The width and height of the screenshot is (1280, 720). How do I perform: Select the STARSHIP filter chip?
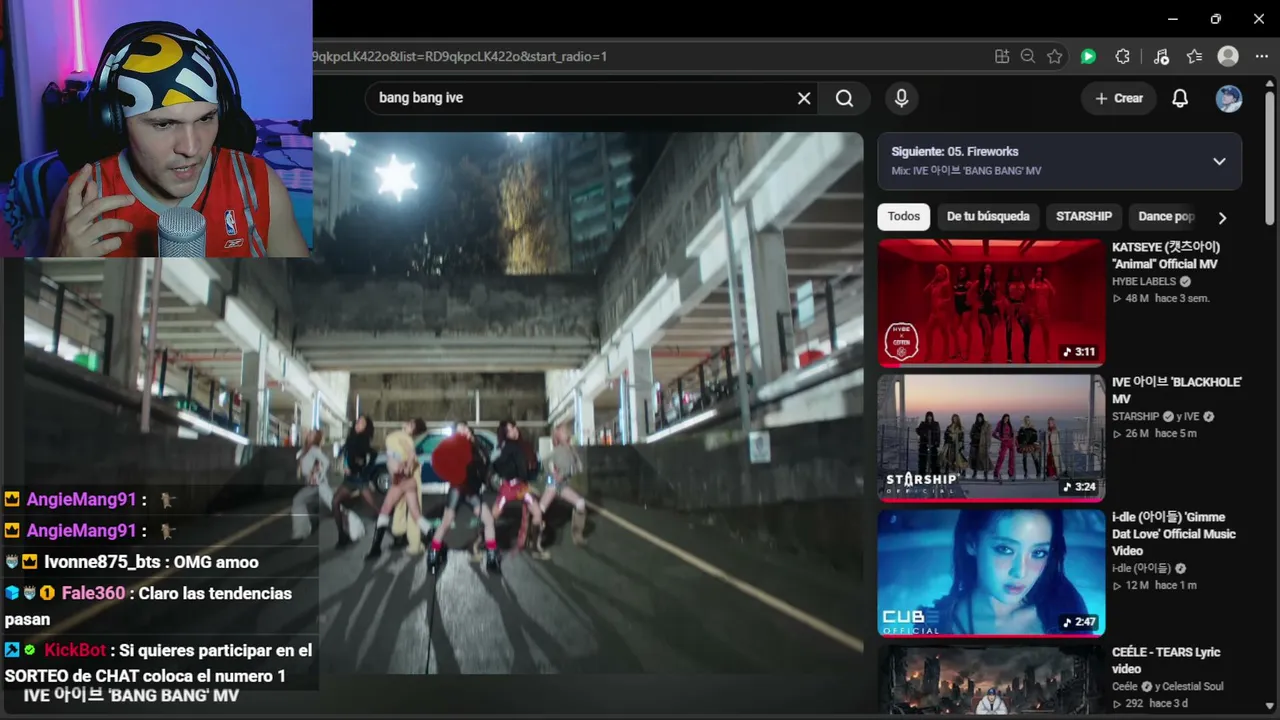[x=1084, y=216]
